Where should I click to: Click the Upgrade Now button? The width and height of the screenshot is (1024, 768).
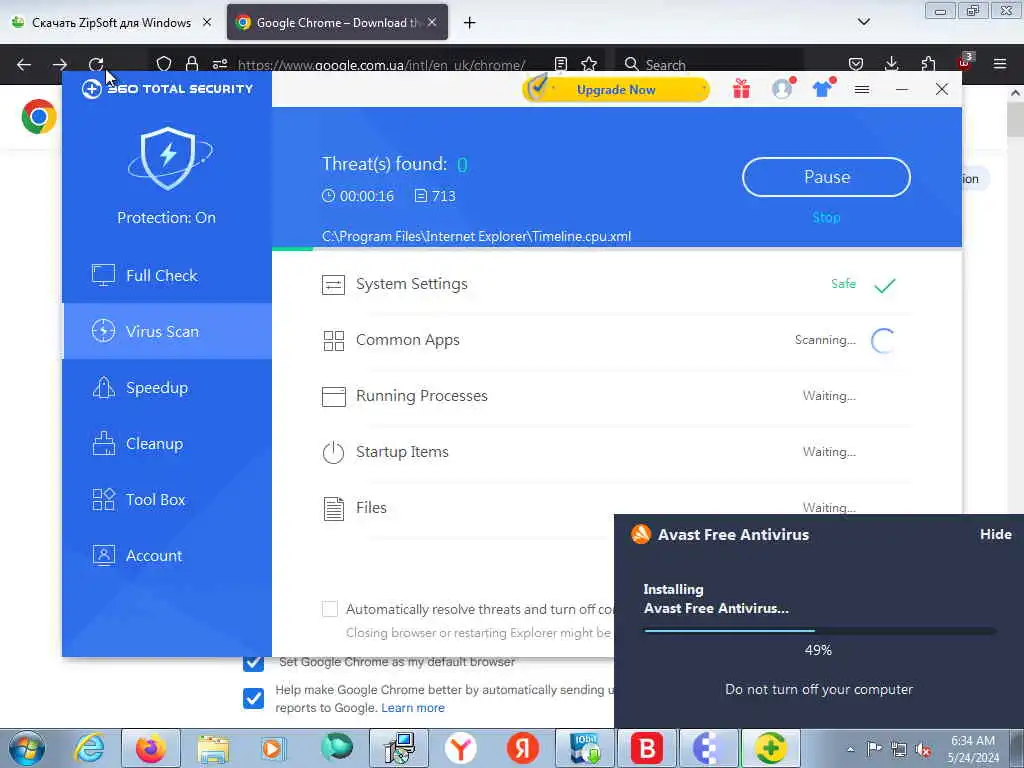(616, 89)
